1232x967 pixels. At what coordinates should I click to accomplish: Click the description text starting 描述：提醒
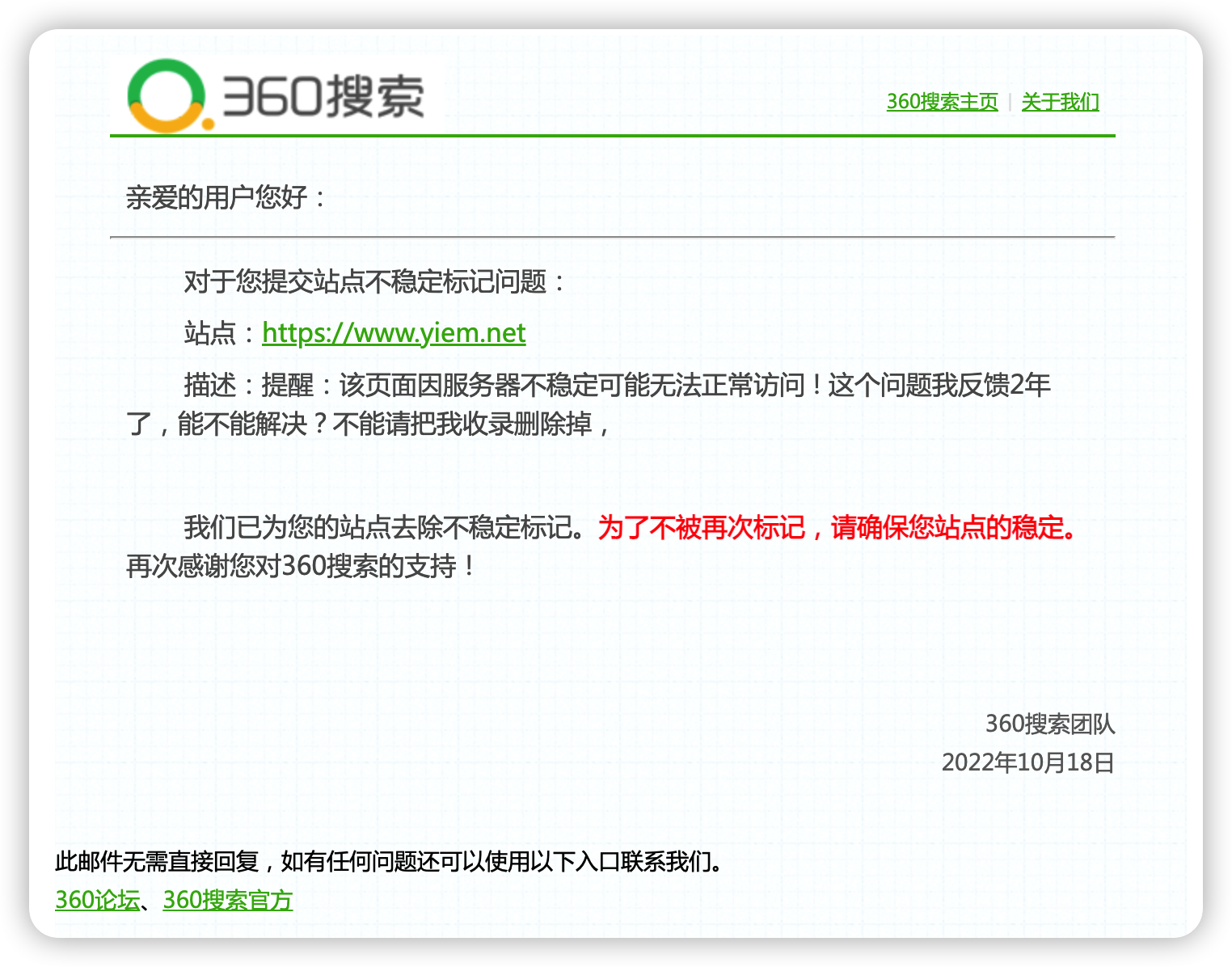(x=618, y=385)
